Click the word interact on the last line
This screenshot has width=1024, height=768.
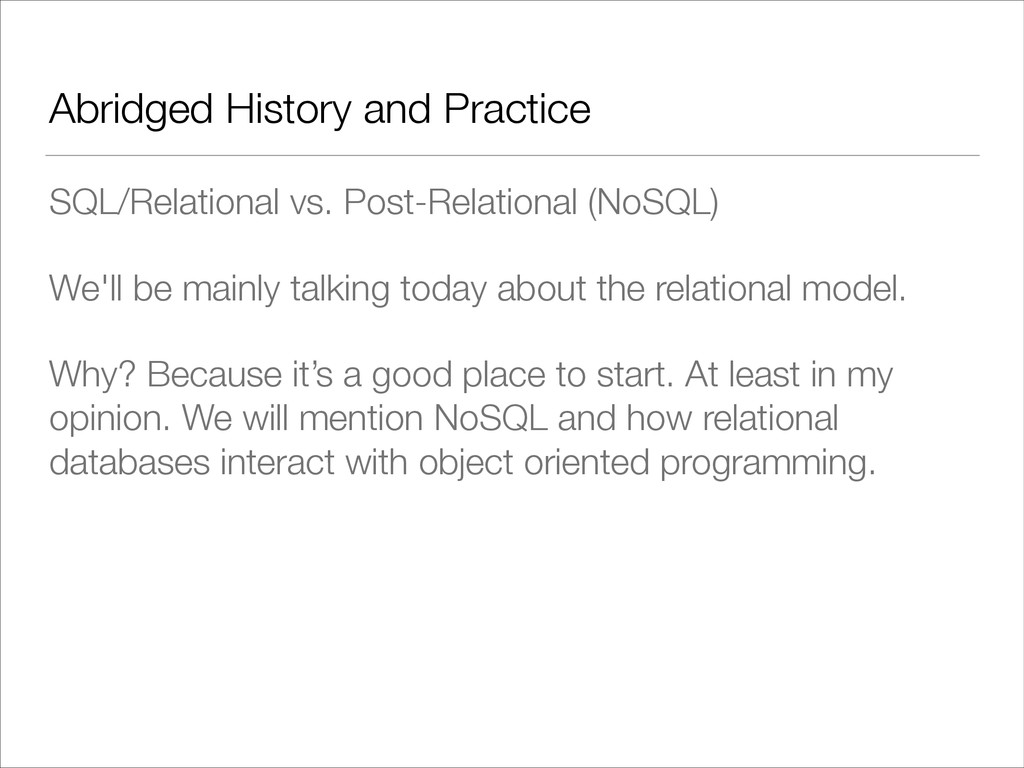tap(278, 462)
